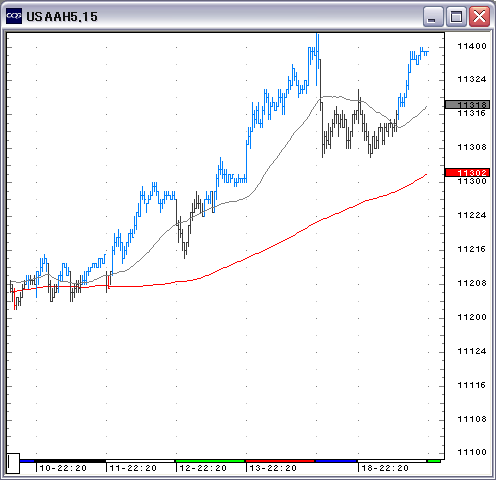This screenshot has width=496, height=480.
Task: Click the 11-22:20 time axis label
Action: [133, 468]
